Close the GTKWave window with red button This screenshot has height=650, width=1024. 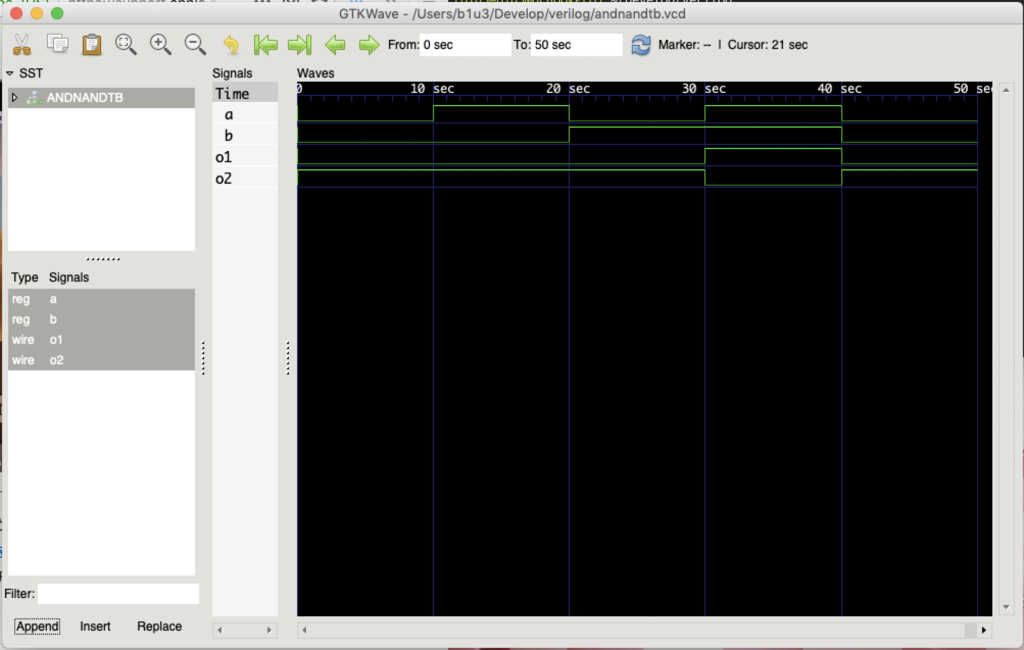click(17, 14)
